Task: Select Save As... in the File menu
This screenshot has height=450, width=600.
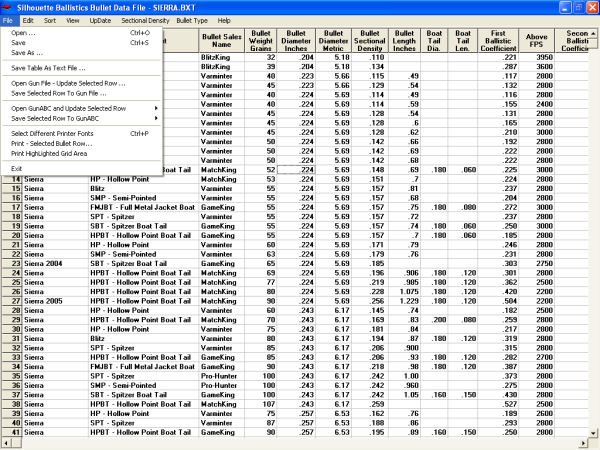Action: click(x=28, y=53)
